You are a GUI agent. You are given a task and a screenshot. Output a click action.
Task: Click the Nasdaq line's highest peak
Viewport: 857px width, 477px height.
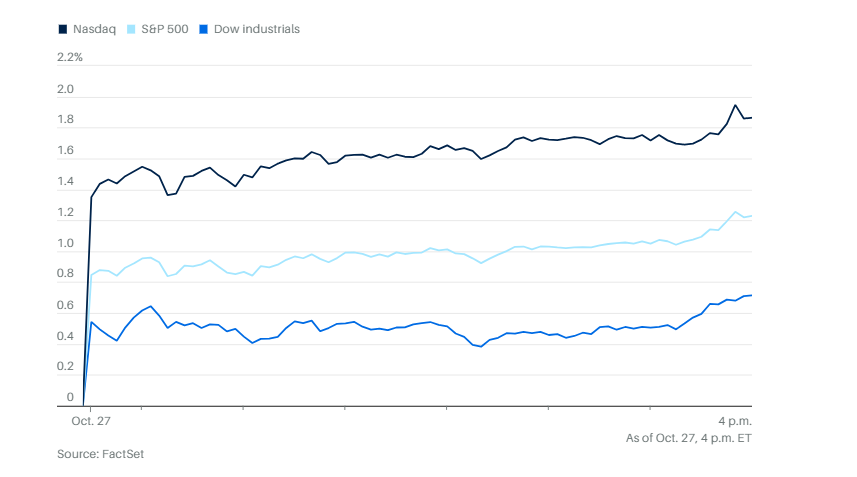(x=736, y=105)
